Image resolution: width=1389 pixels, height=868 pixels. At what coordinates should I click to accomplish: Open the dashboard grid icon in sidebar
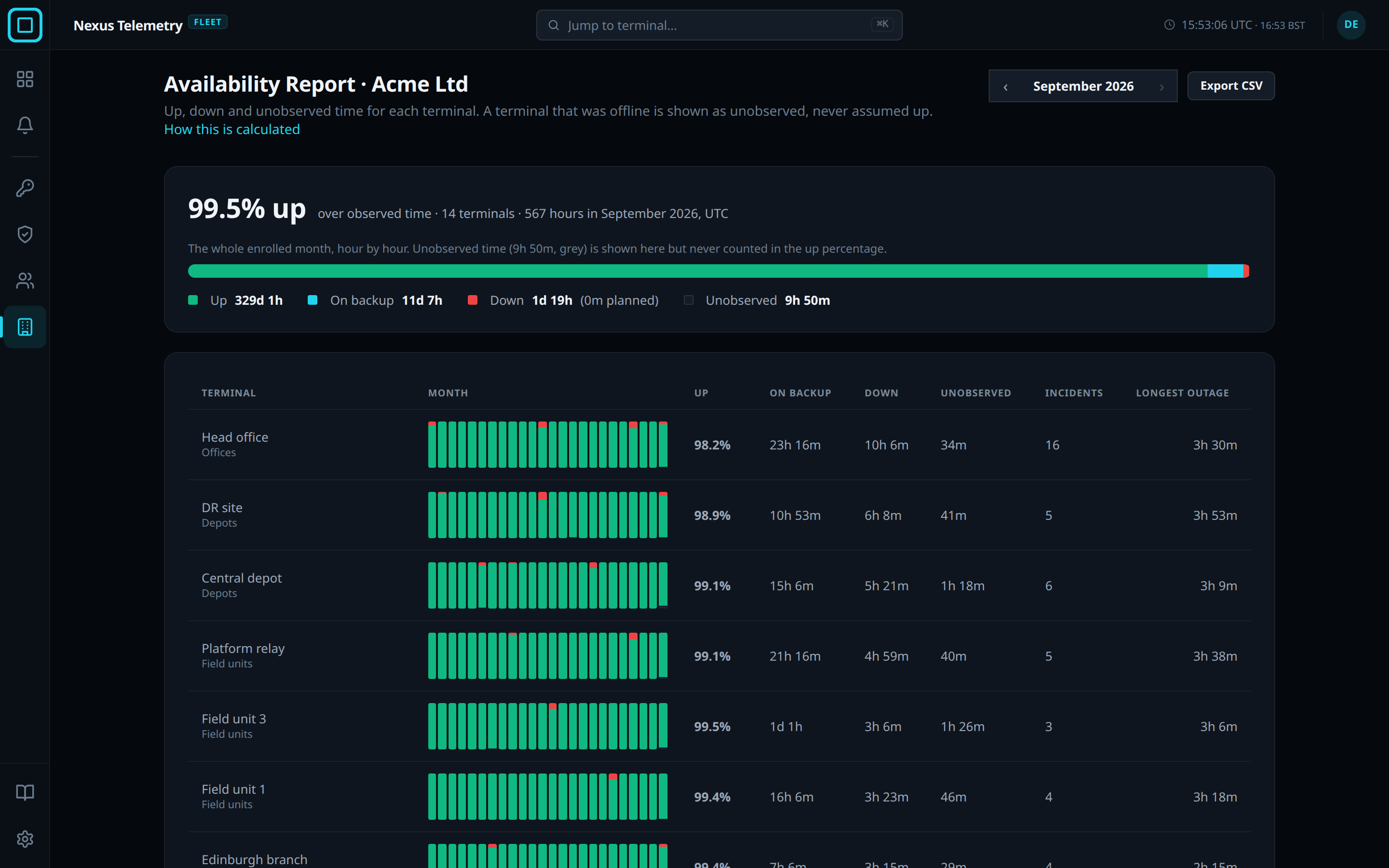[25, 79]
